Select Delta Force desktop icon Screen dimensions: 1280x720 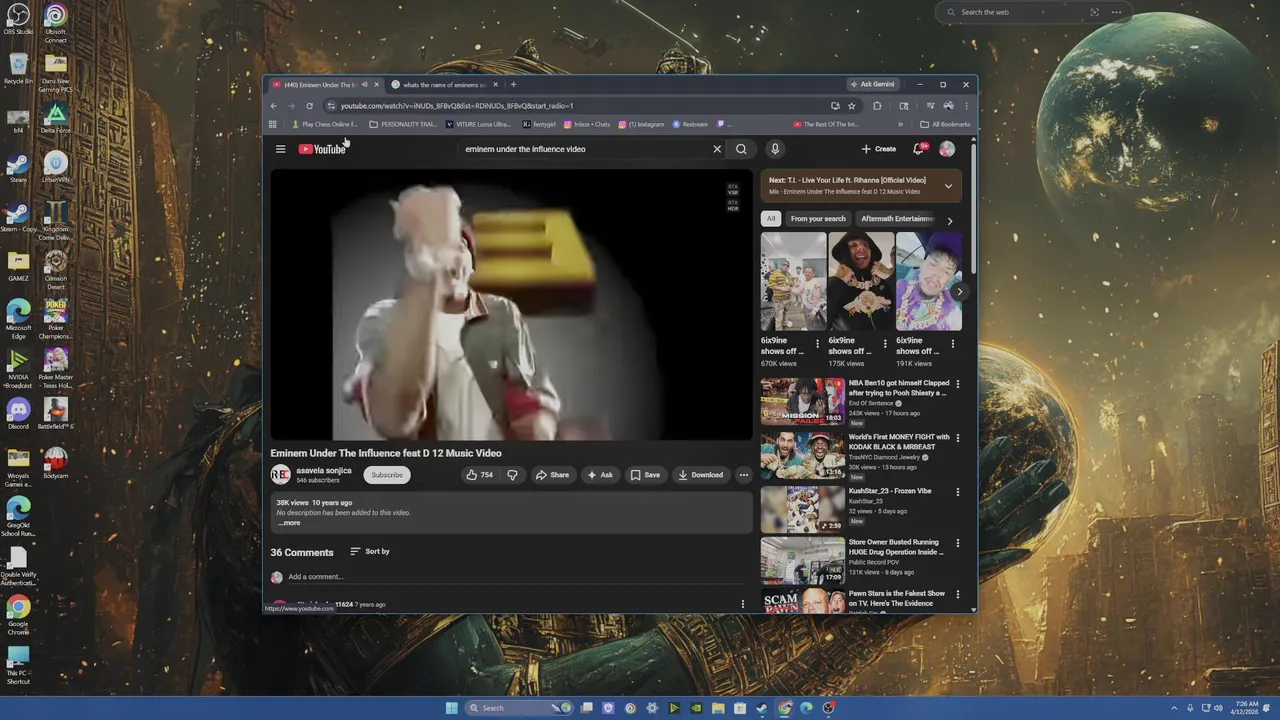[56, 119]
